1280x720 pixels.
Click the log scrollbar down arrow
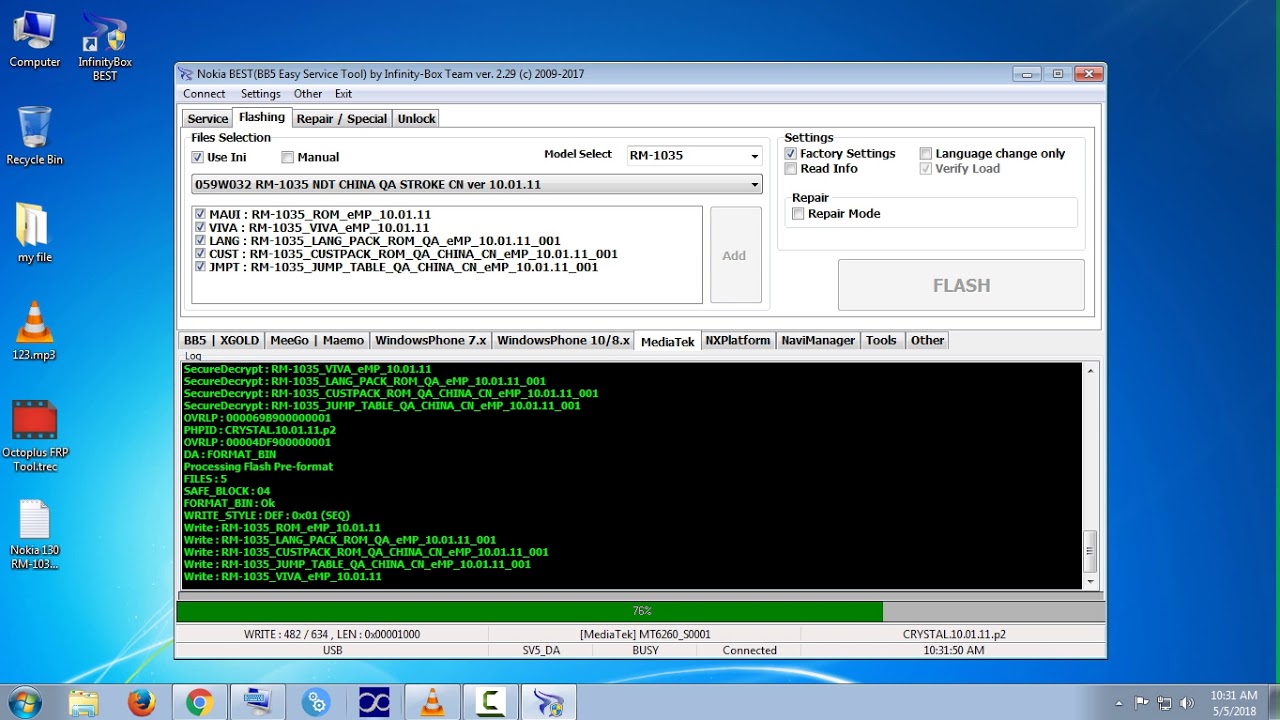point(1090,581)
